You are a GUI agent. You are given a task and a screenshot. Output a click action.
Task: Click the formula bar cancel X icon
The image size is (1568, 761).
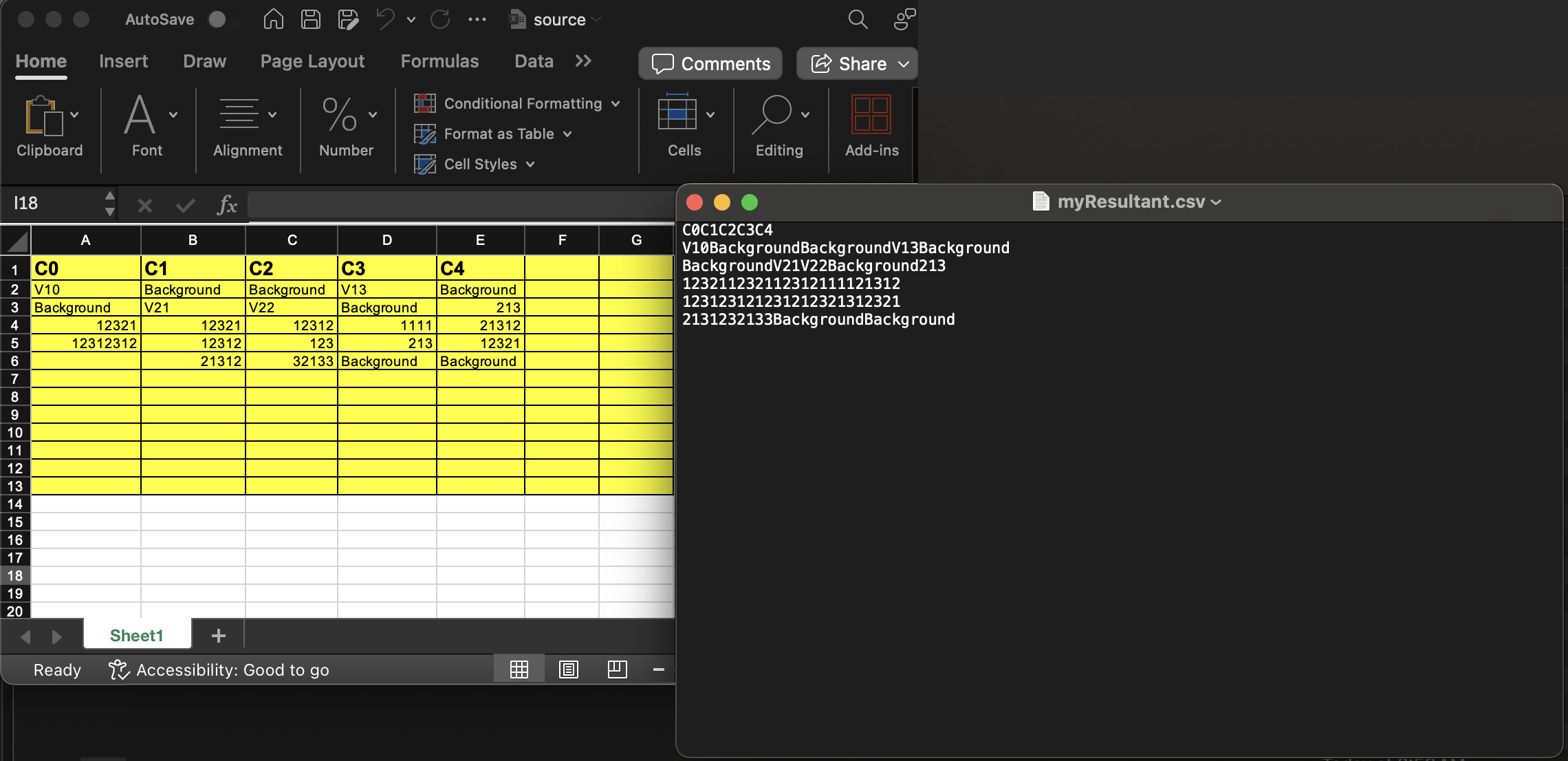[144, 205]
